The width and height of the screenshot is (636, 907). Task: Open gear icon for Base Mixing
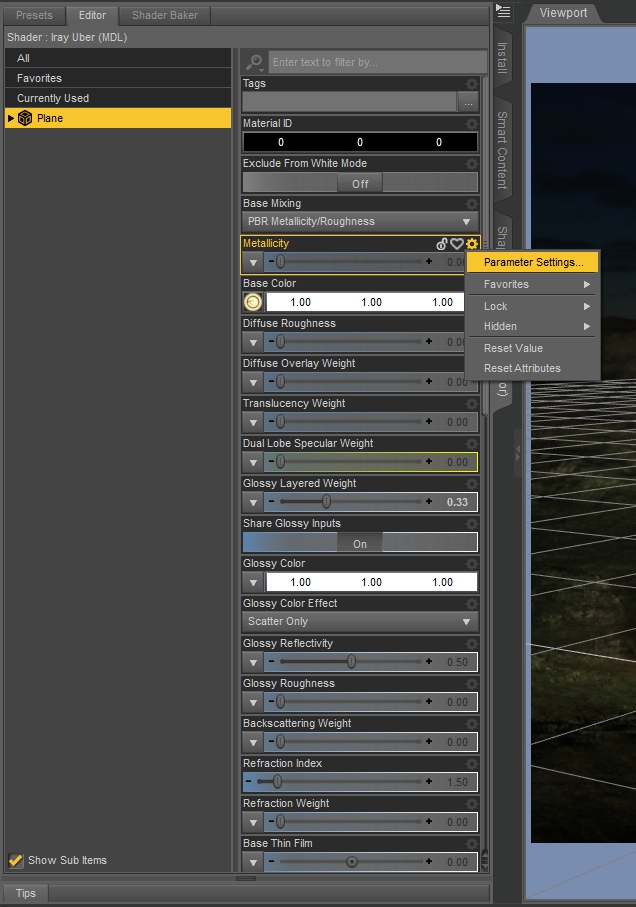click(x=472, y=203)
